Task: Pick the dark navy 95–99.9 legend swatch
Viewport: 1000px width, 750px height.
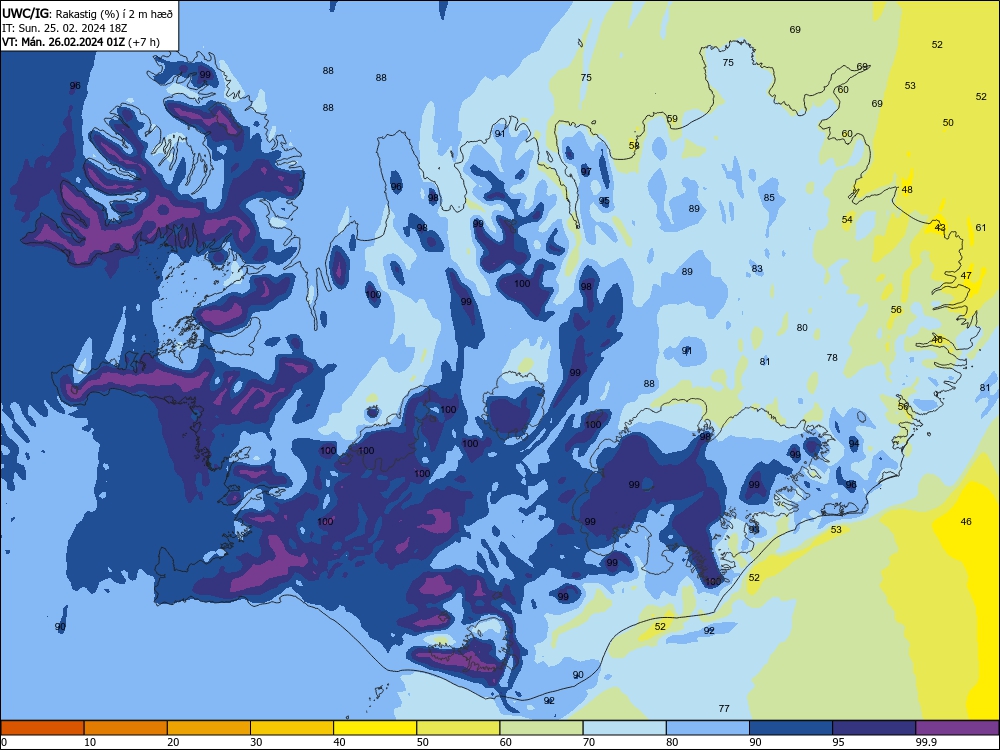Action: pos(874,728)
